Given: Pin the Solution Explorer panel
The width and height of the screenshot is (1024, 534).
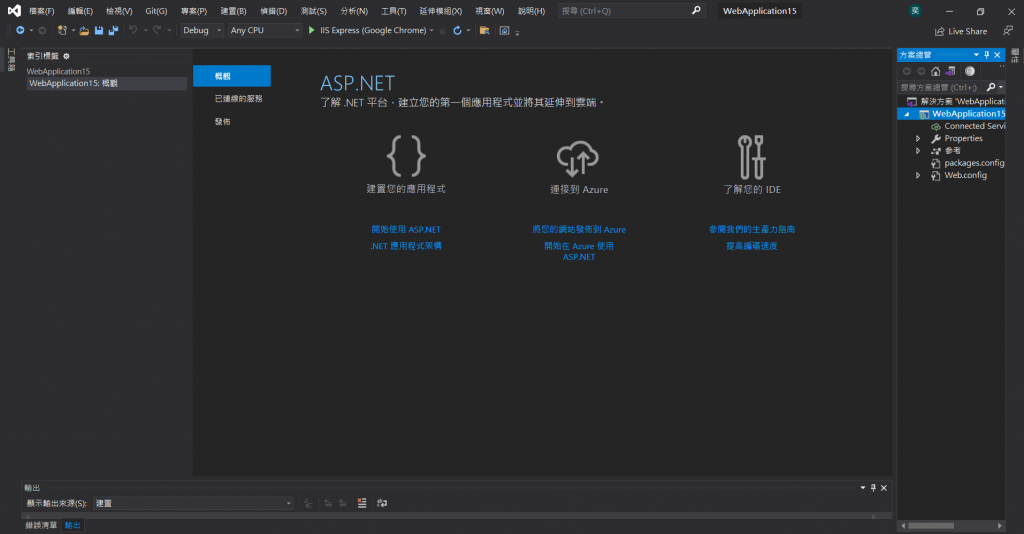Looking at the screenshot, I should point(987,55).
